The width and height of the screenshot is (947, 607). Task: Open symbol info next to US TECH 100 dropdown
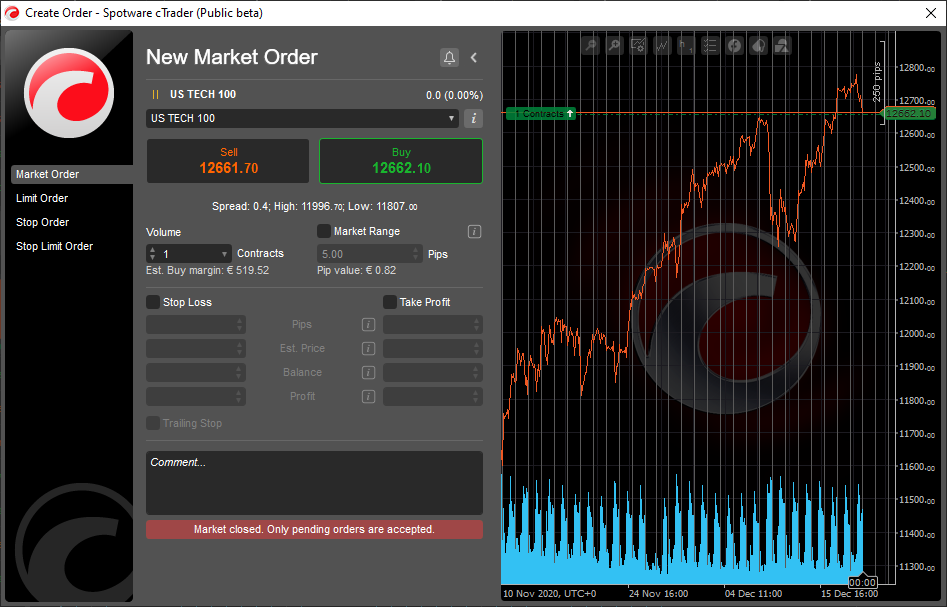pyautogui.click(x=474, y=118)
